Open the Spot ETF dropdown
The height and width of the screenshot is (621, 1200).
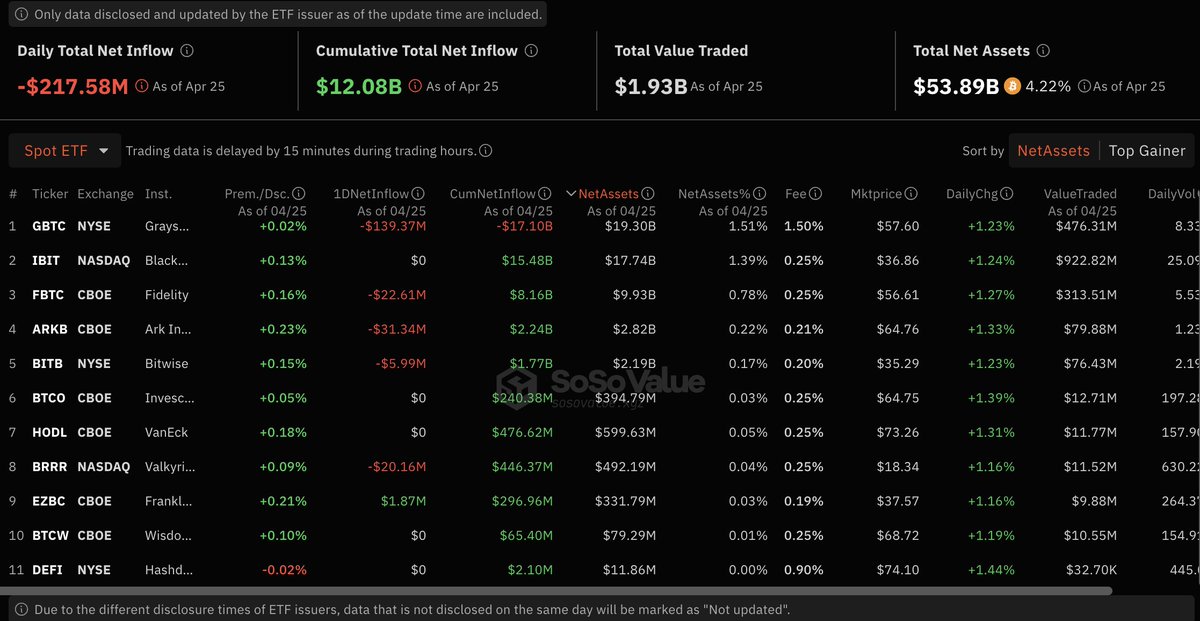click(x=66, y=151)
